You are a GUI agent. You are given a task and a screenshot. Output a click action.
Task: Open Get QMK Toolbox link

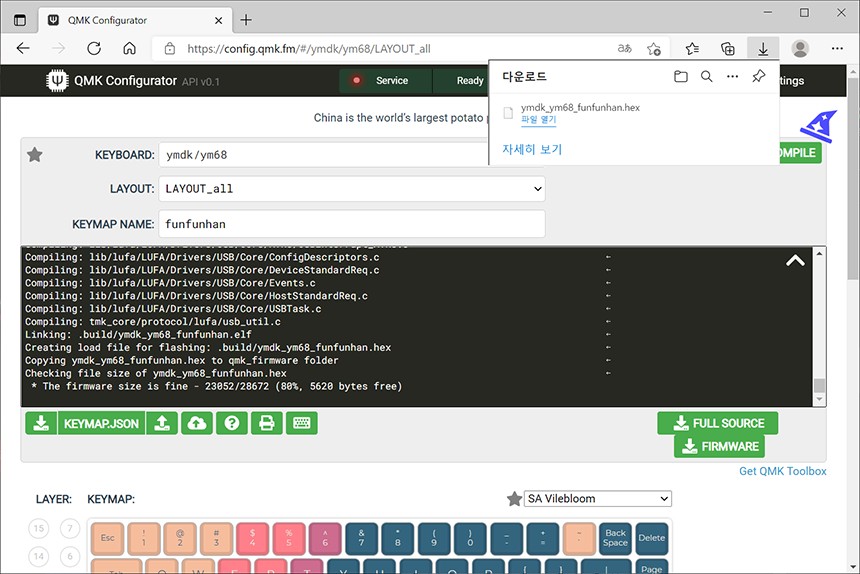tap(783, 471)
